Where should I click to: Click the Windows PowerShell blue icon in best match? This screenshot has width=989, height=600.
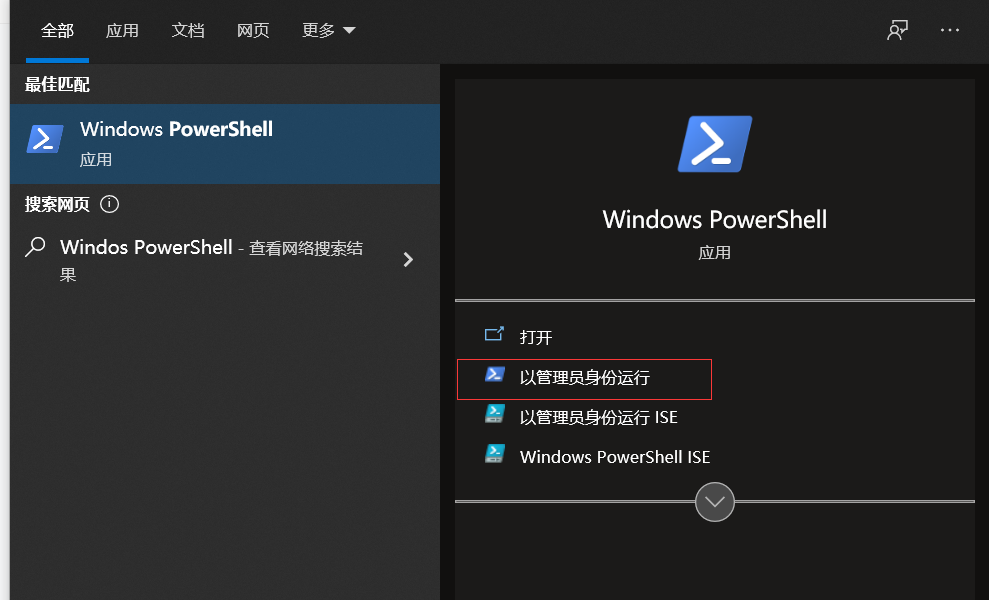coord(44,138)
